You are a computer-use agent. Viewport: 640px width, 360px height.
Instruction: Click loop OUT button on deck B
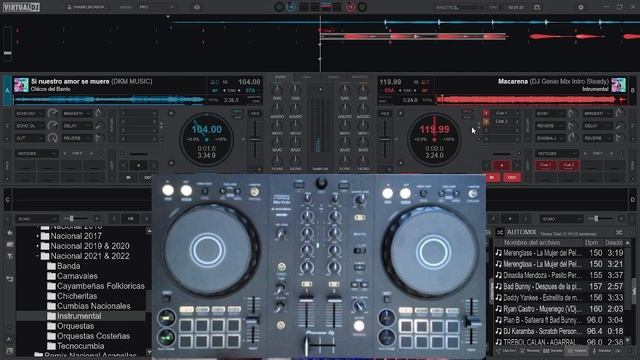point(512,178)
